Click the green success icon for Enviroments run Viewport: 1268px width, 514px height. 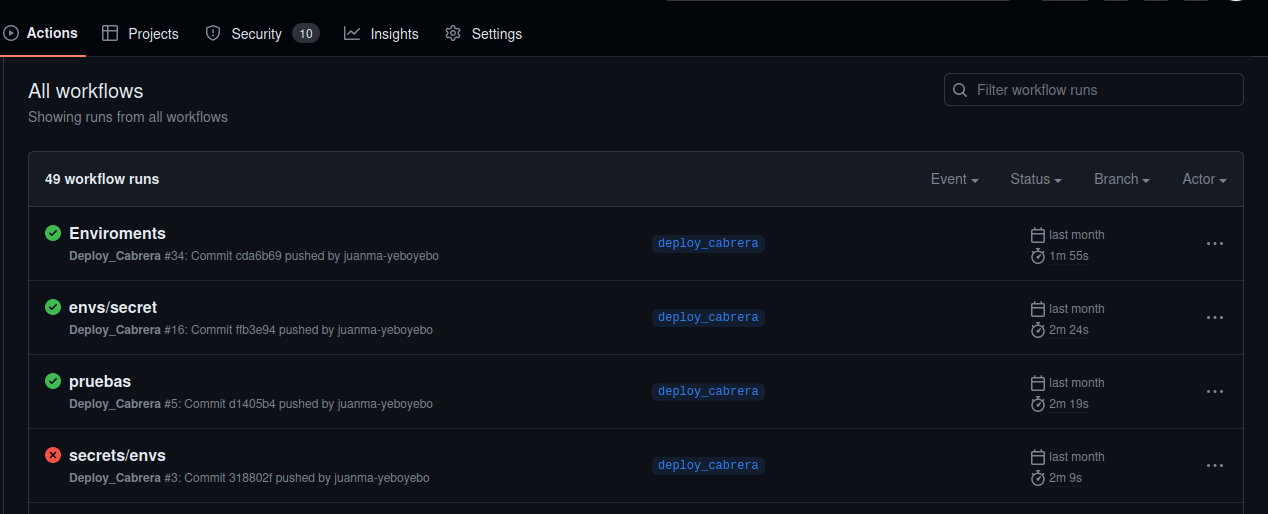pos(53,233)
